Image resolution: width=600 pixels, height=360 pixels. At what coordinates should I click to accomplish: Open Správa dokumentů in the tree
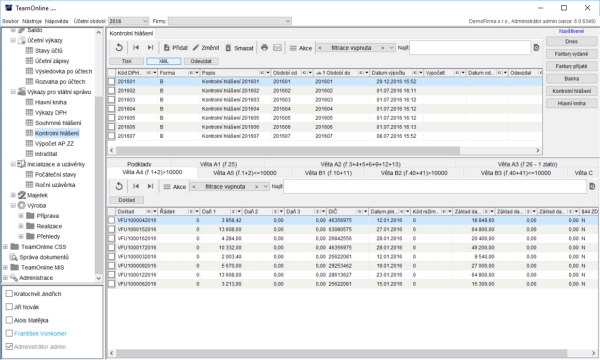click(x=44, y=257)
